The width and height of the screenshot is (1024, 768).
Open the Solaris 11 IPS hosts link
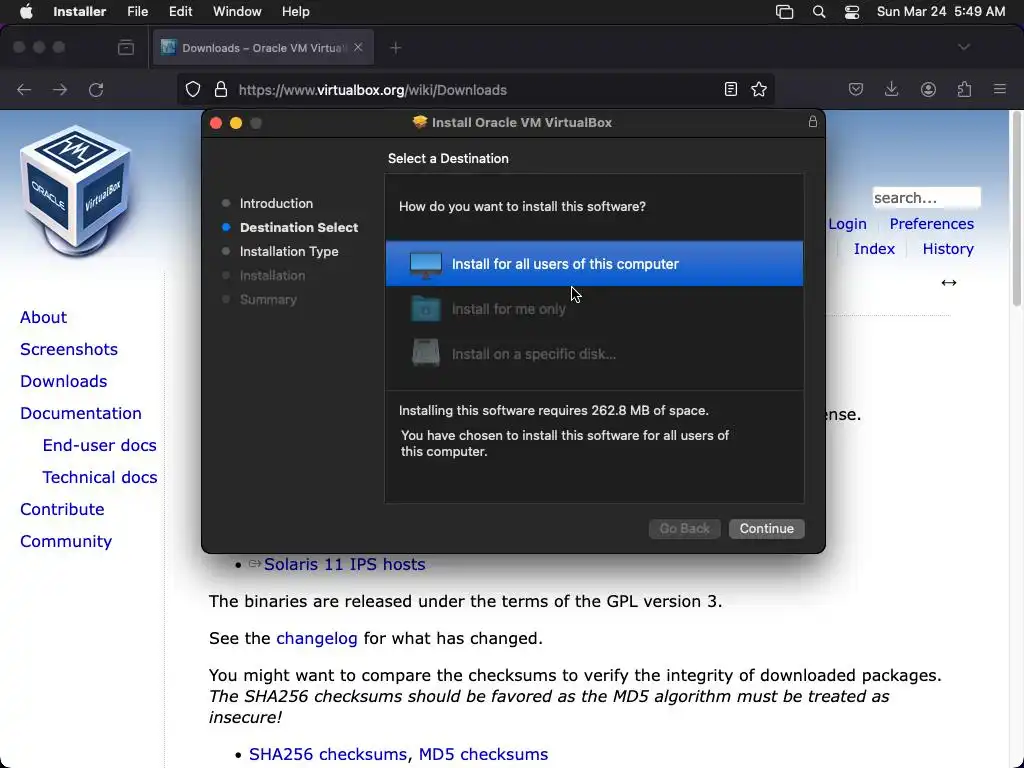point(344,564)
